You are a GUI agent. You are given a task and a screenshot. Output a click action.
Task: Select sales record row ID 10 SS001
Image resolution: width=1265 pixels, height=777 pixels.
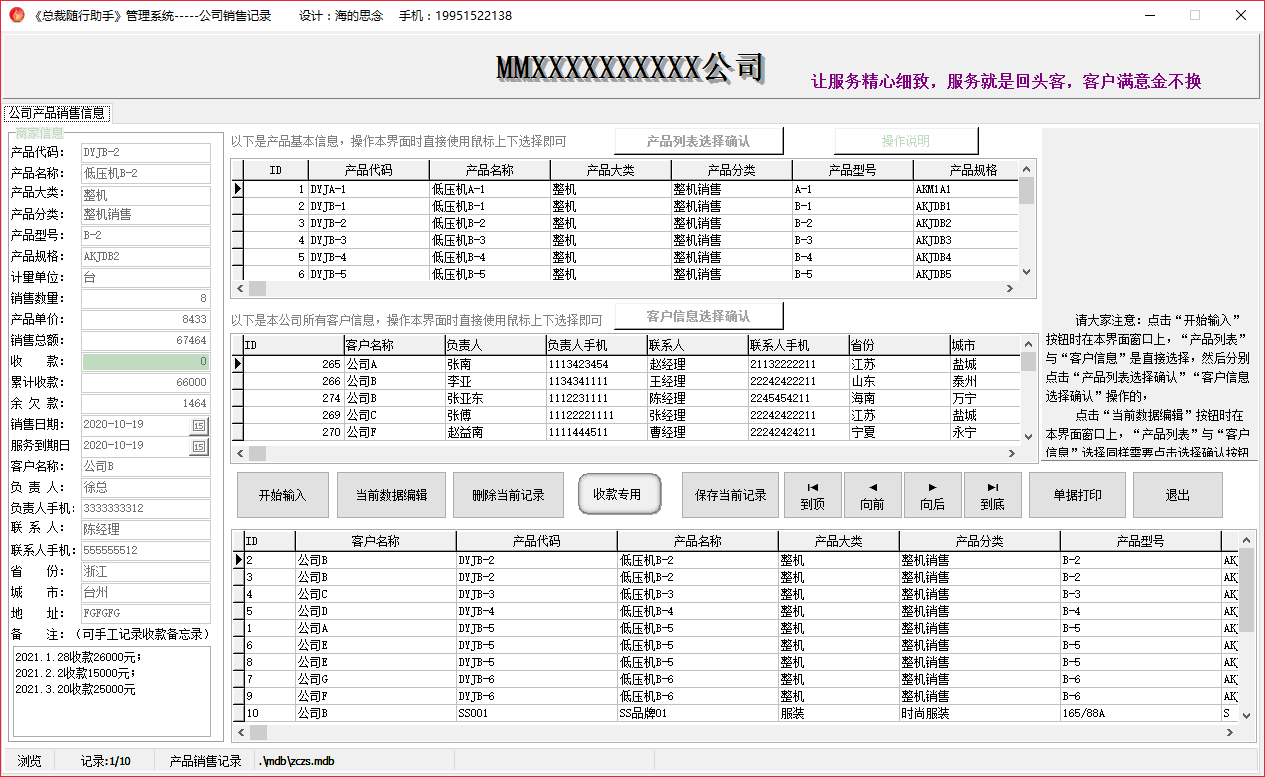735,713
